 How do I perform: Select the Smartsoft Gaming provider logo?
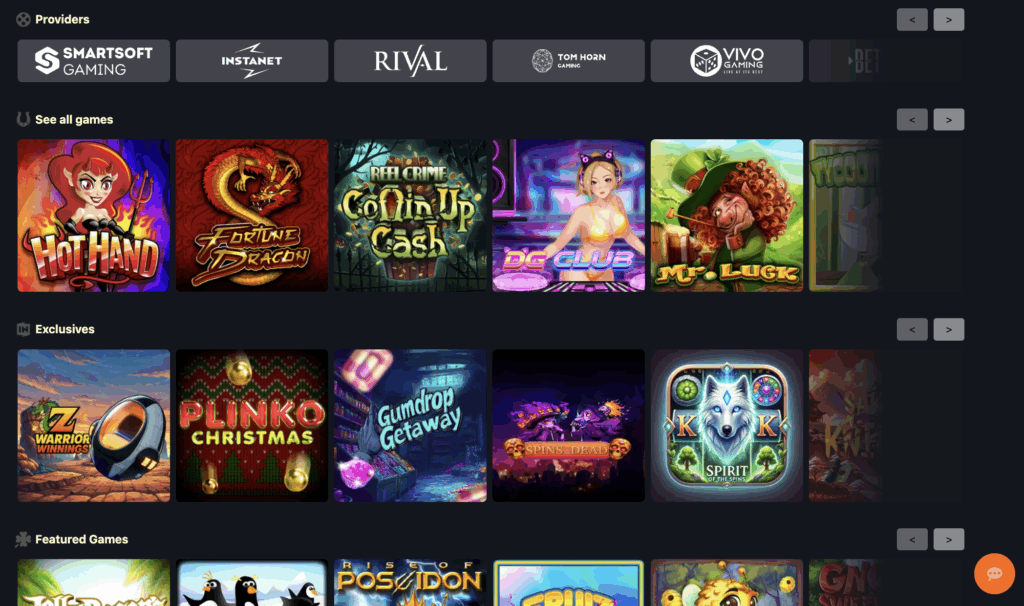tap(93, 61)
